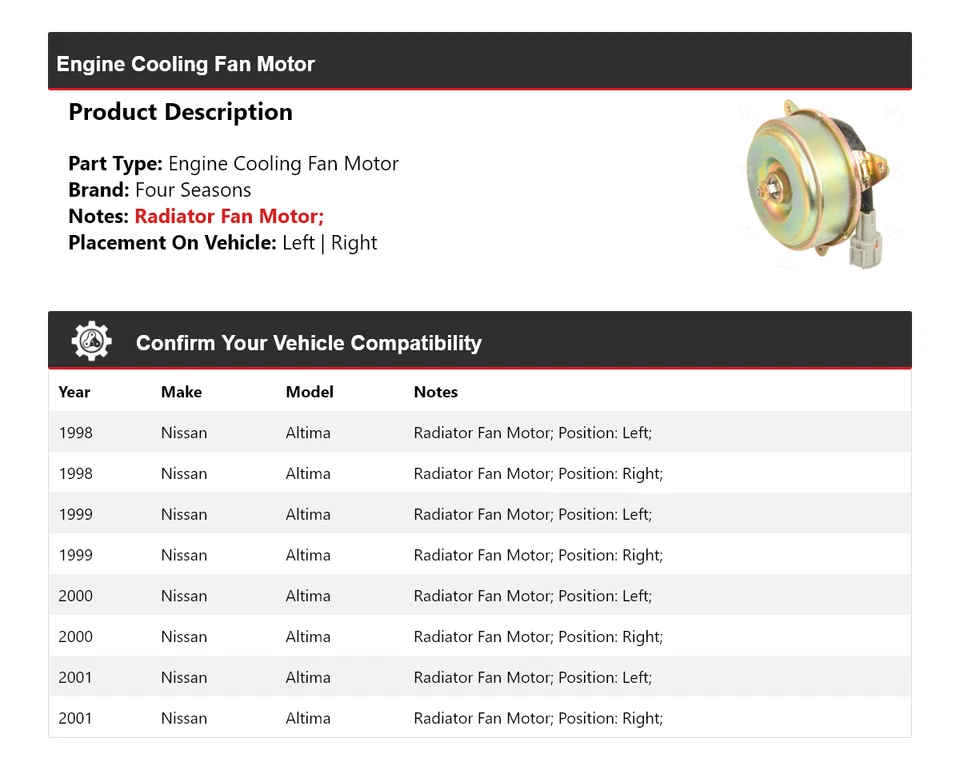Click the Notes column header

pyautogui.click(x=435, y=392)
